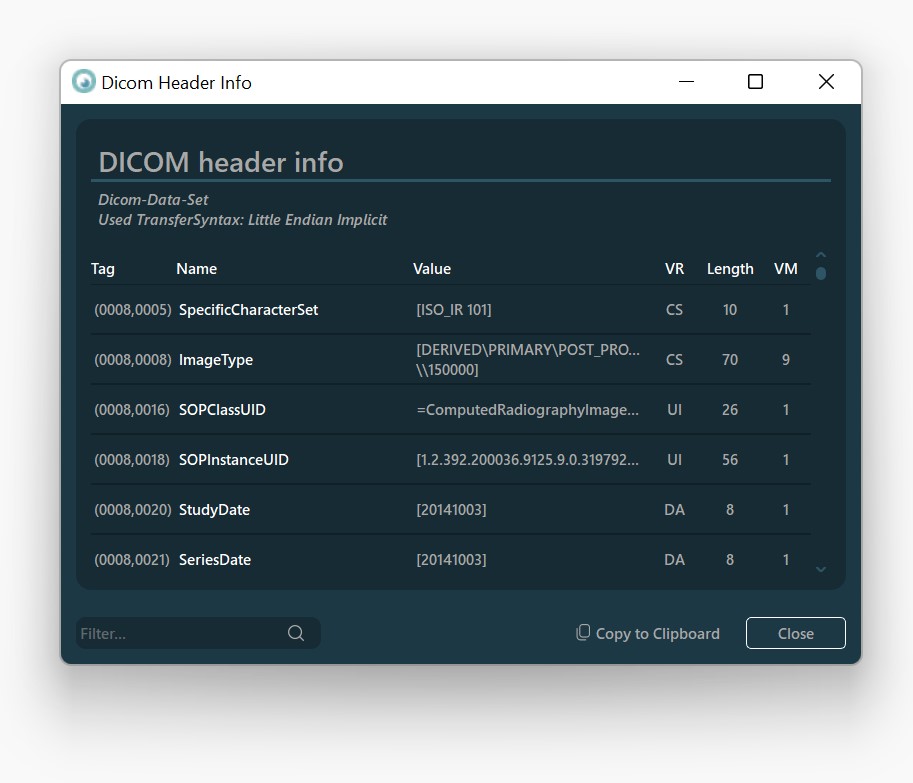Select the SOPInstanceUID row
This screenshot has height=783, width=913.
pos(450,460)
